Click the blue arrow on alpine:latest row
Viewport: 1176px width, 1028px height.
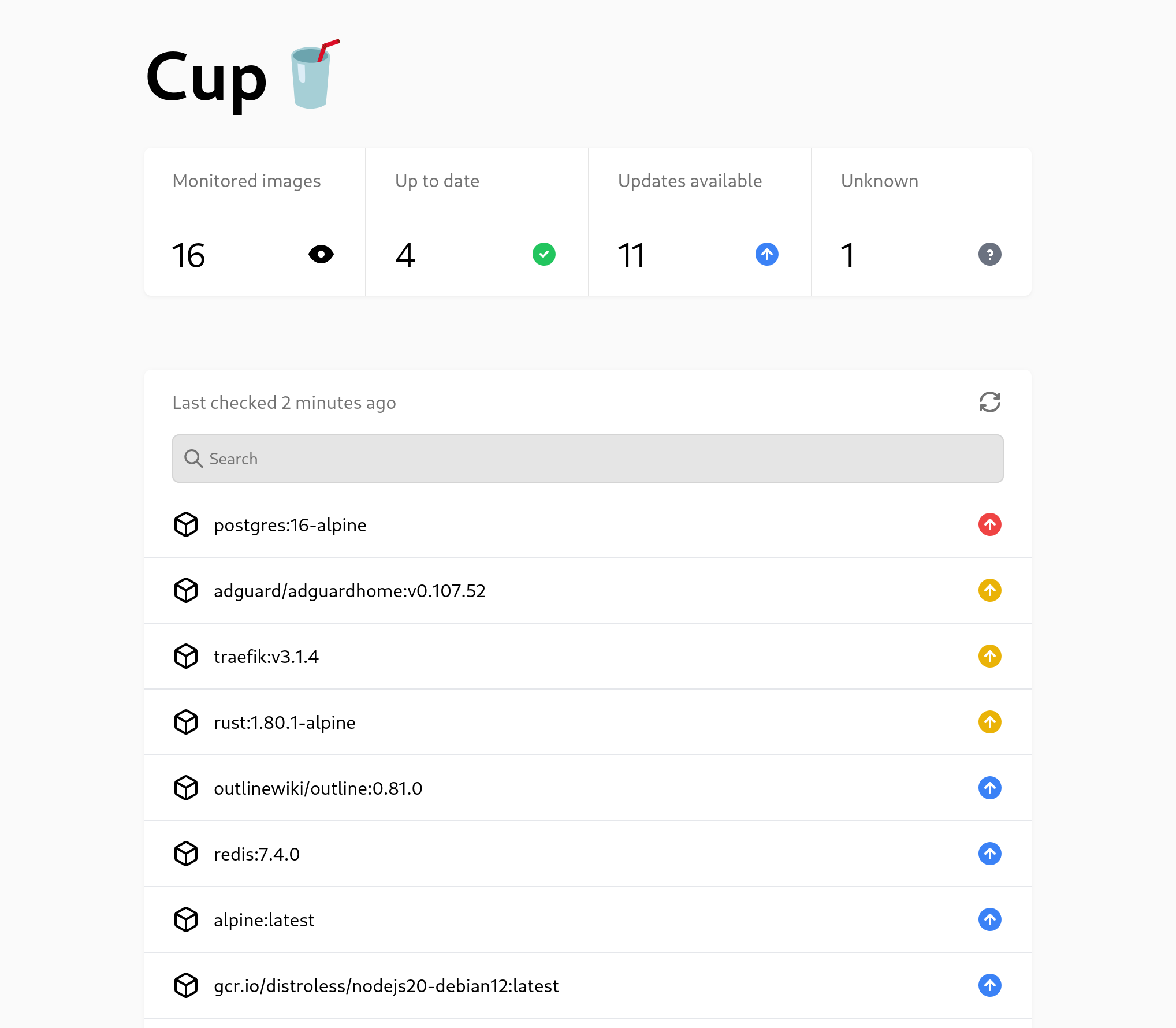pyautogui.click(x=989, y=919)
